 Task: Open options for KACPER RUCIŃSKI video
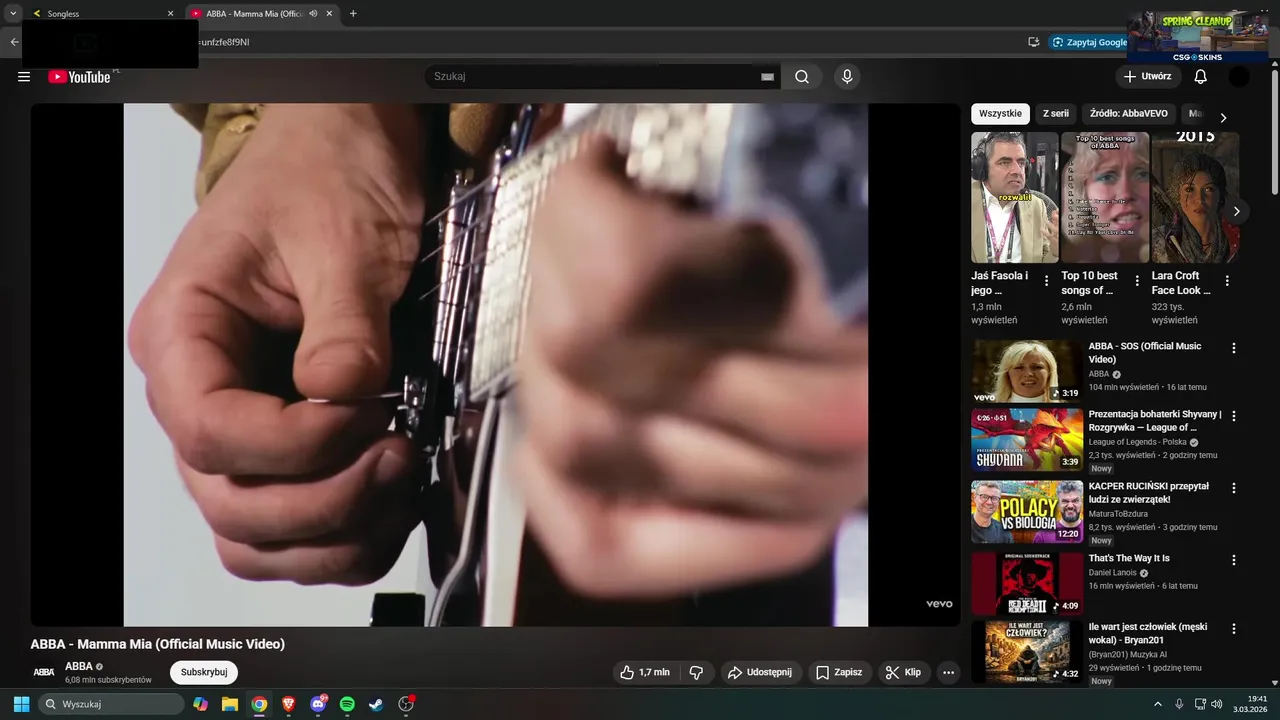1234,489
